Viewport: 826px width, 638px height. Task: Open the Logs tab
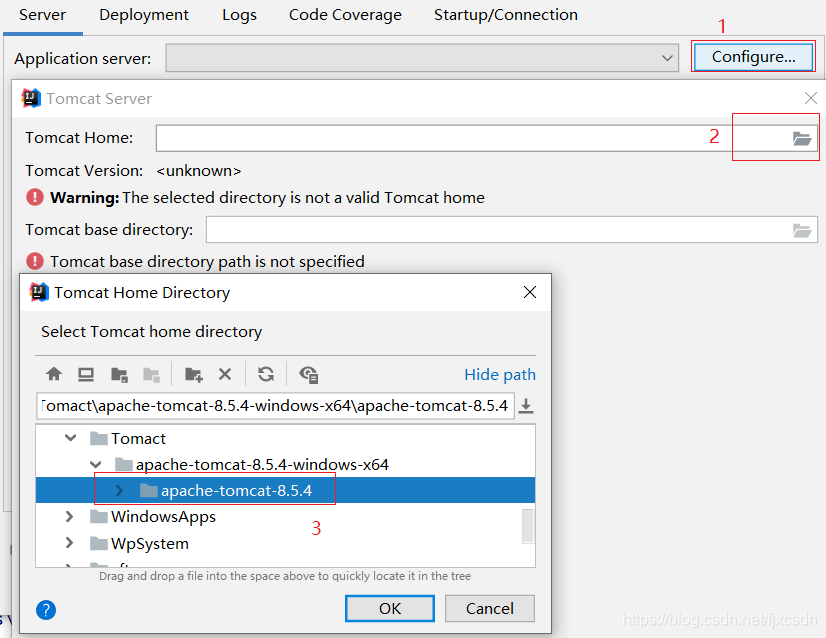click(x=239, y=15)
